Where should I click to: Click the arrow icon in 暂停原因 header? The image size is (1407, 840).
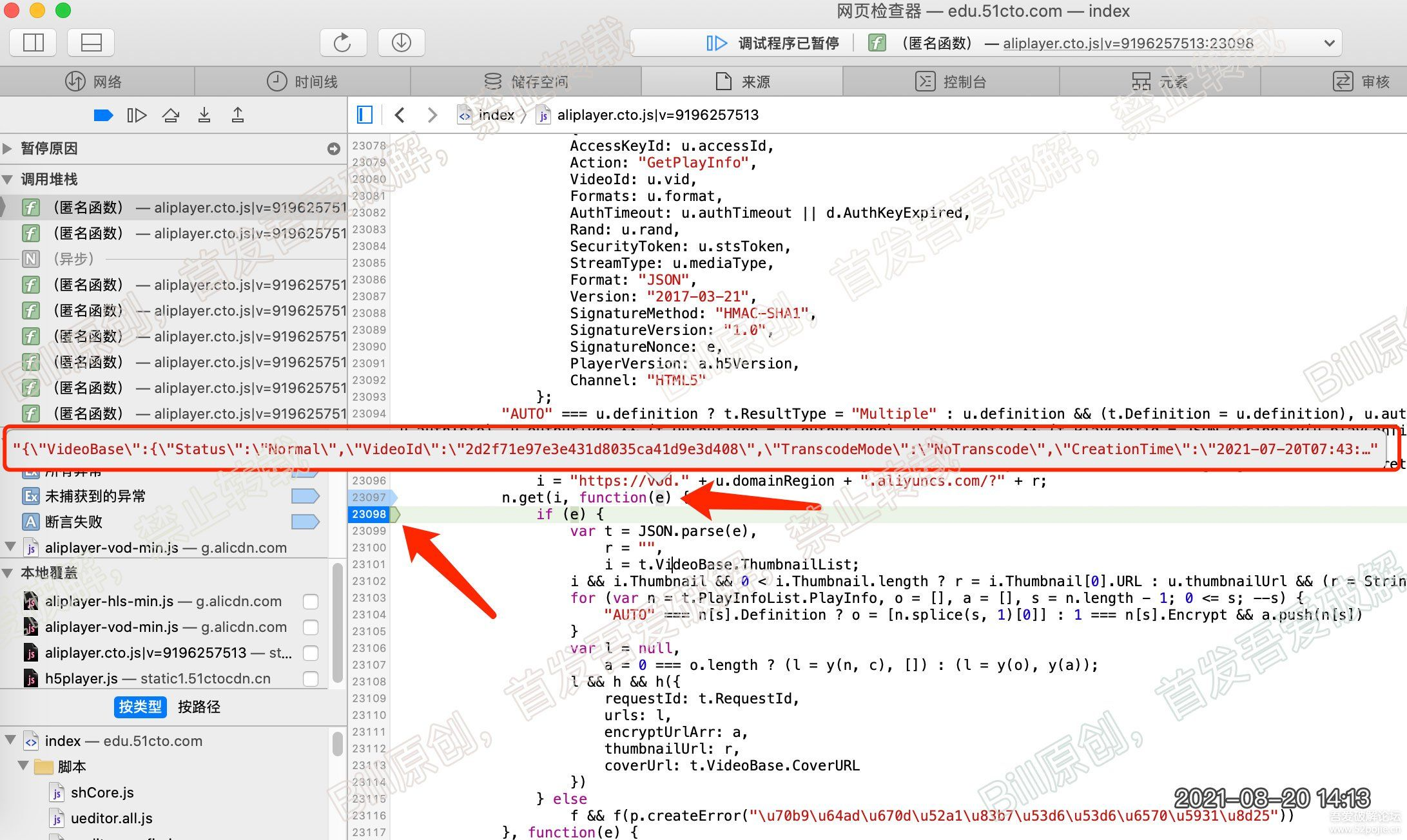coord(333,149)
